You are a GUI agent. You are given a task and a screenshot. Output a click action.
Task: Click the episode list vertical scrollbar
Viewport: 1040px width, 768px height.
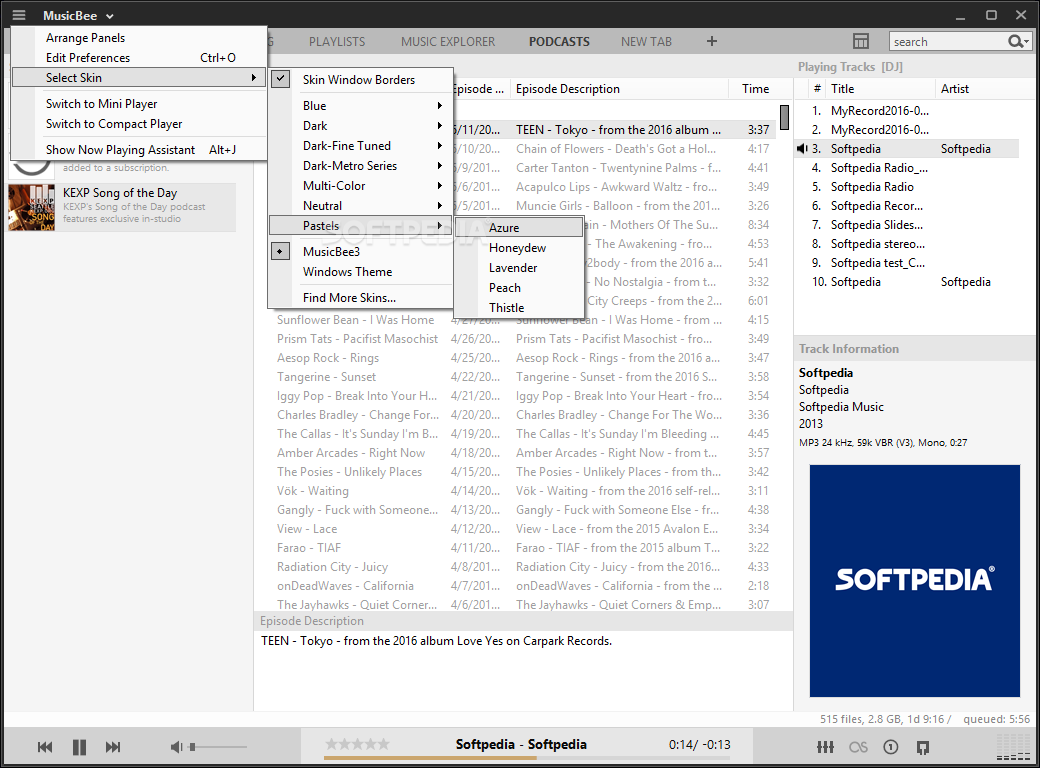(785, 117)
